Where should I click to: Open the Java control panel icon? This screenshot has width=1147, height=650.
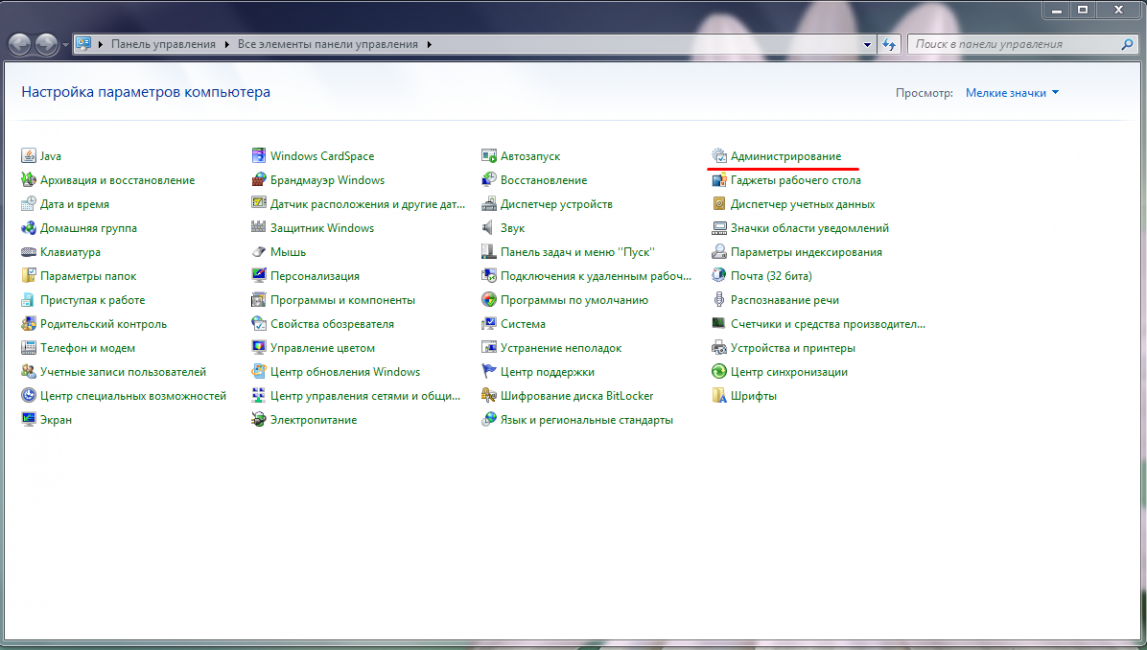29,156
